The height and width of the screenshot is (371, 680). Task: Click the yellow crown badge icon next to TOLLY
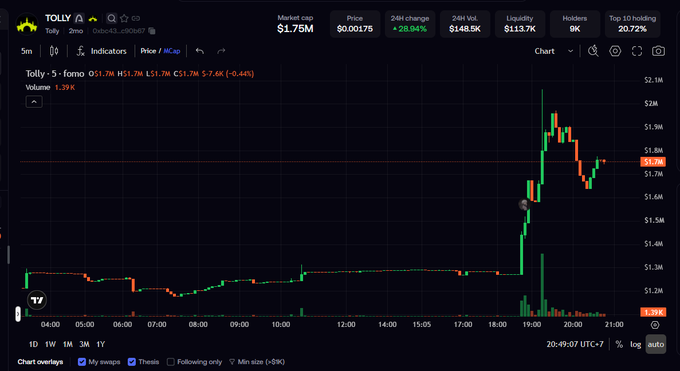tap(92, 19)
